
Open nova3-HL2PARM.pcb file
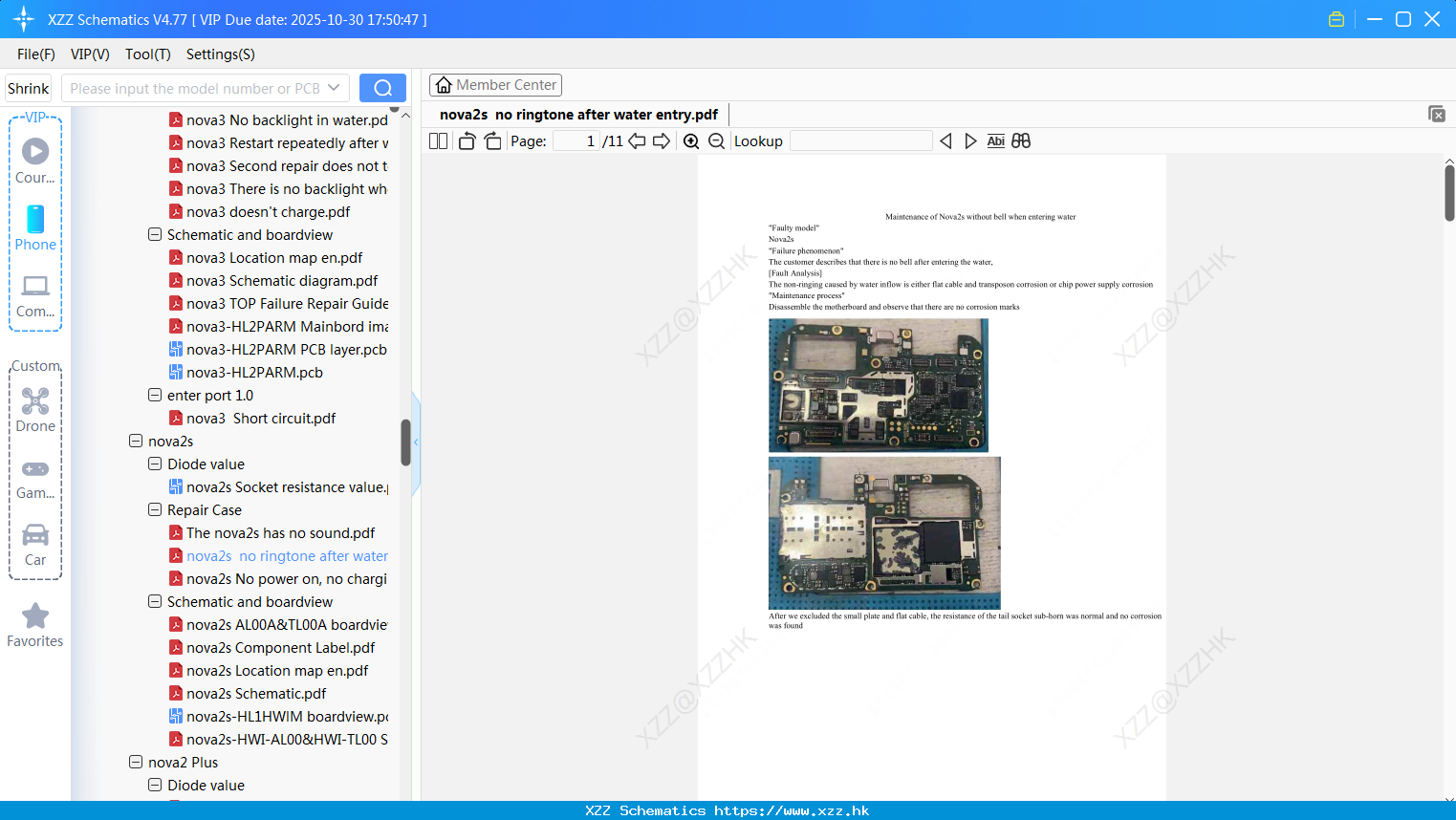tap(254, 372)
